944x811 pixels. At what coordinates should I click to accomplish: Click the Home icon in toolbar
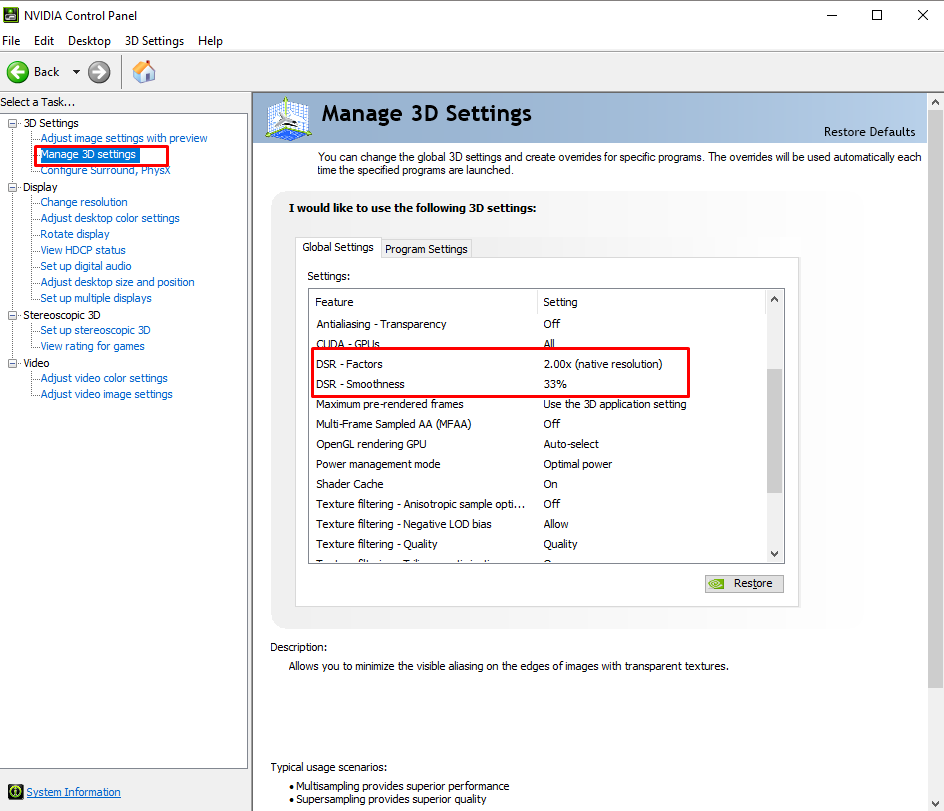point(144,72)
